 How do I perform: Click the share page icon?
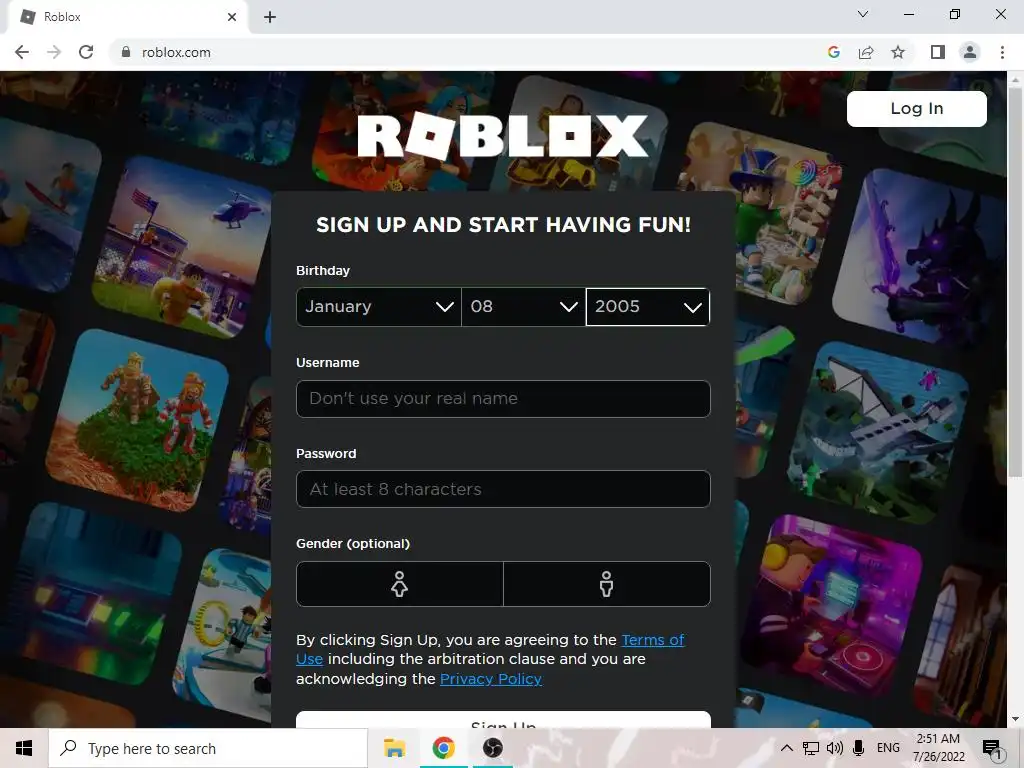[866, 52]
